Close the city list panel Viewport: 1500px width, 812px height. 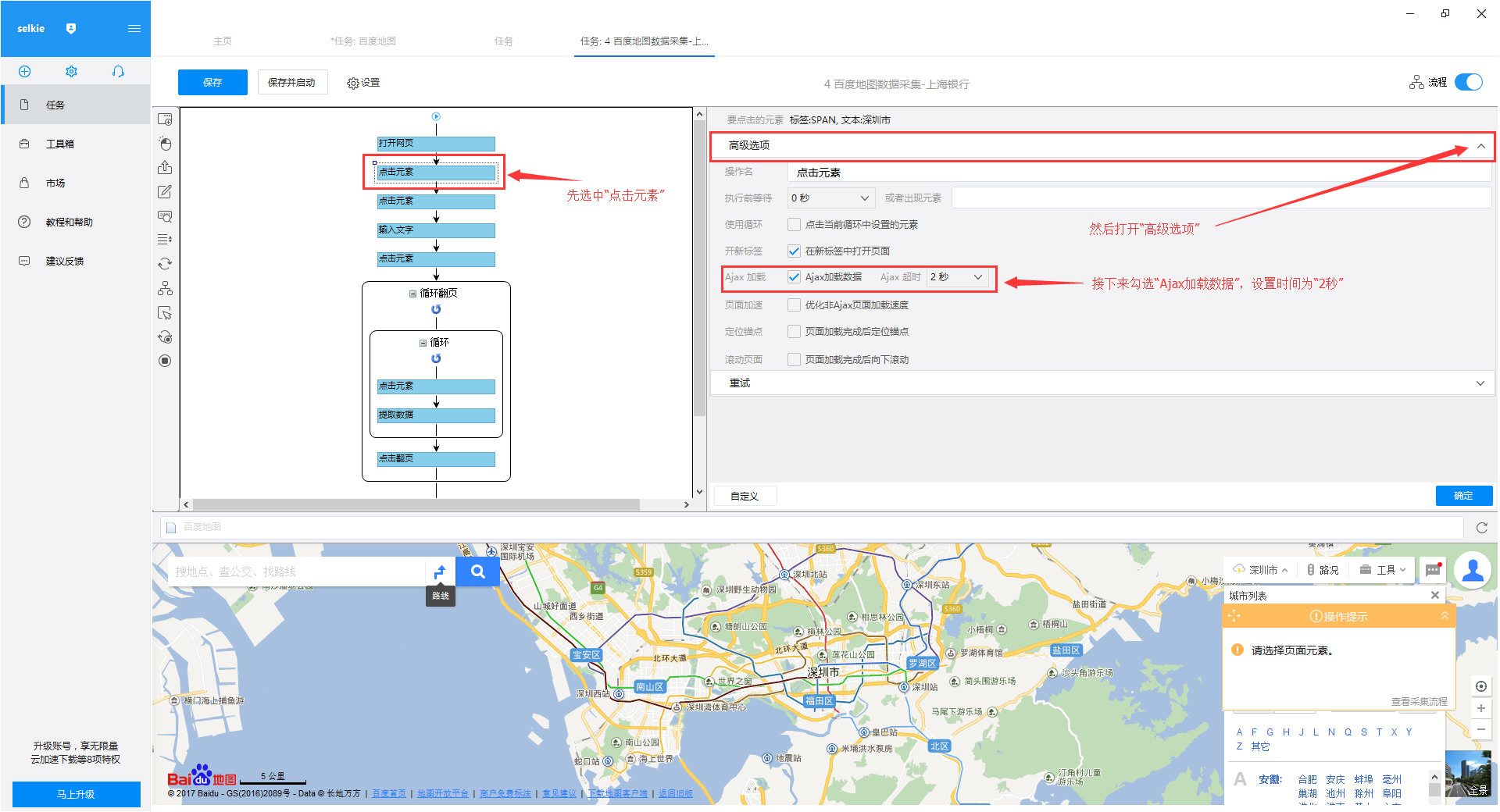(1434, 595)
